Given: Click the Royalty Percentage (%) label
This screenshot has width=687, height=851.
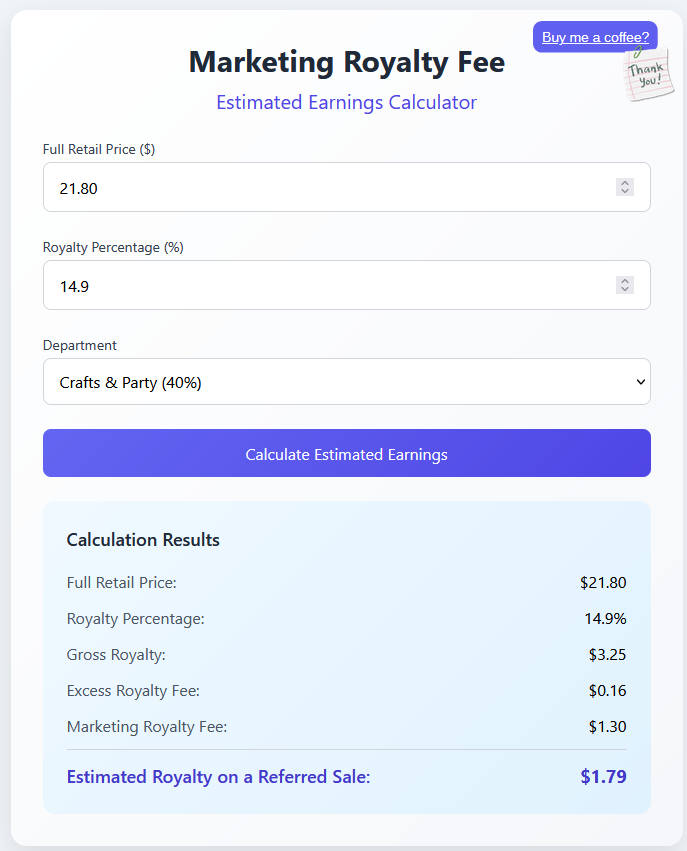Looking at the screenshot, I should pyautogui.click(x=113, y=247).
